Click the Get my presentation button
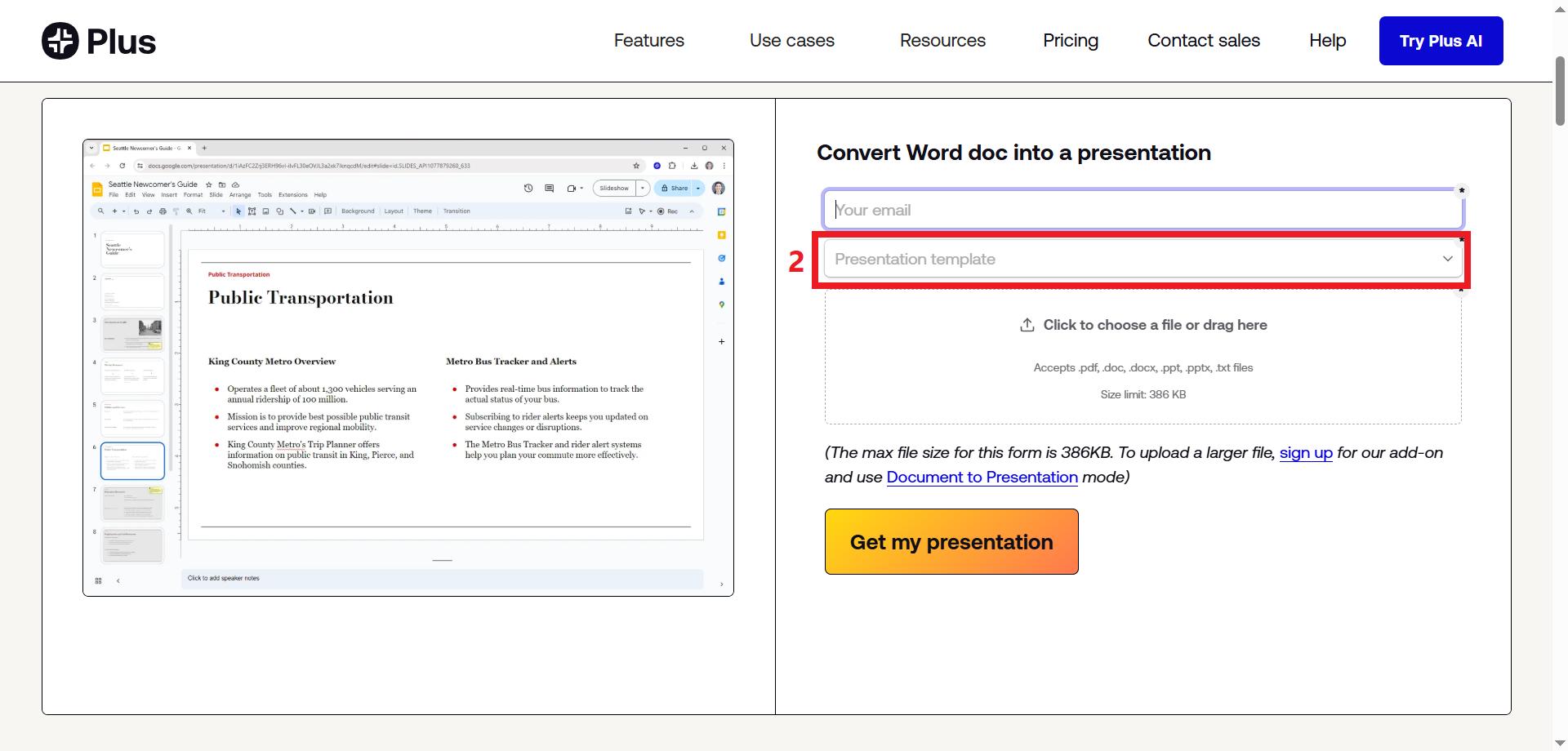The width and height of the screenshot is (1568, 751). click(x=951, y=542)
